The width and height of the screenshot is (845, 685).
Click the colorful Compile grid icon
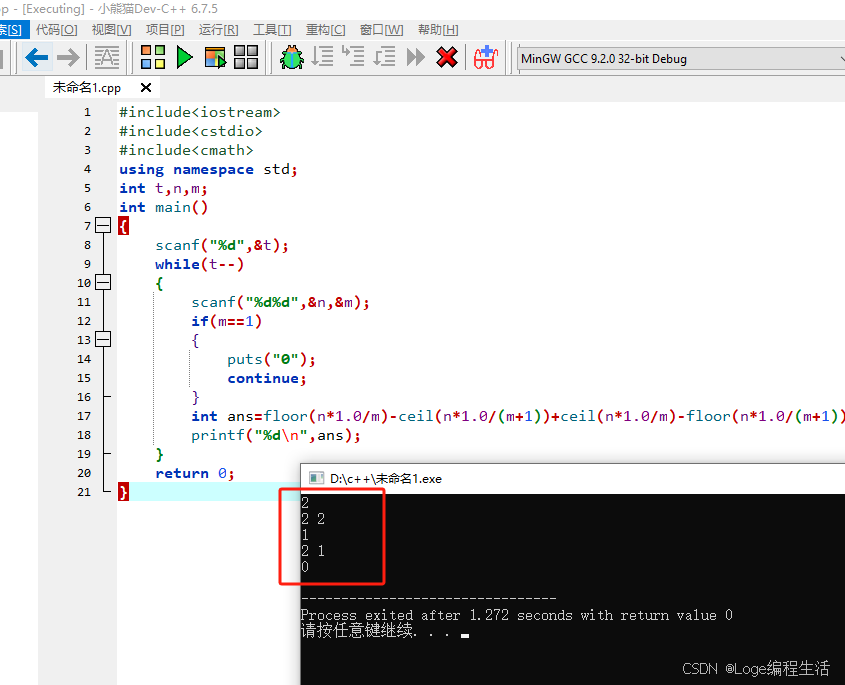(x=153, y=57)
